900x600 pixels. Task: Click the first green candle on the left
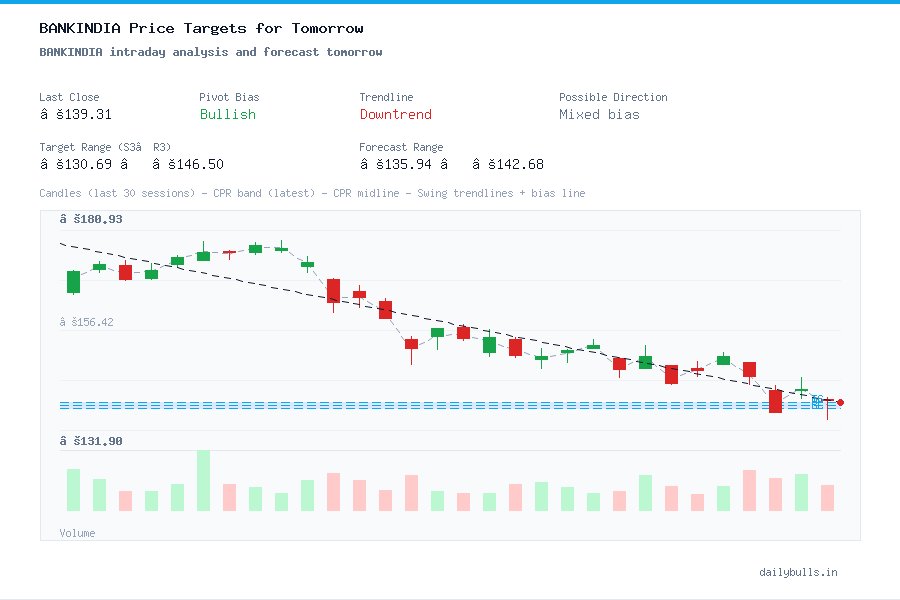[72, 282]
